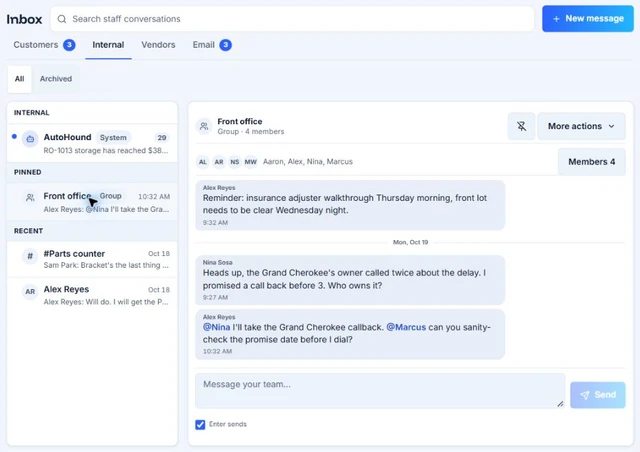This screenshot has height=452, width=640.
Task: Unpin the Front office conversation
Action: tap(521, 126)
